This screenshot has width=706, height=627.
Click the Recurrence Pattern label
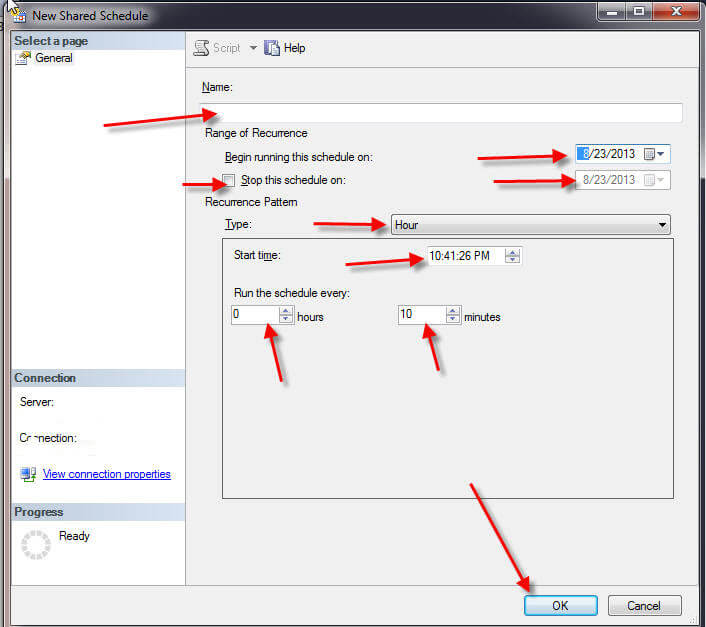251,202
